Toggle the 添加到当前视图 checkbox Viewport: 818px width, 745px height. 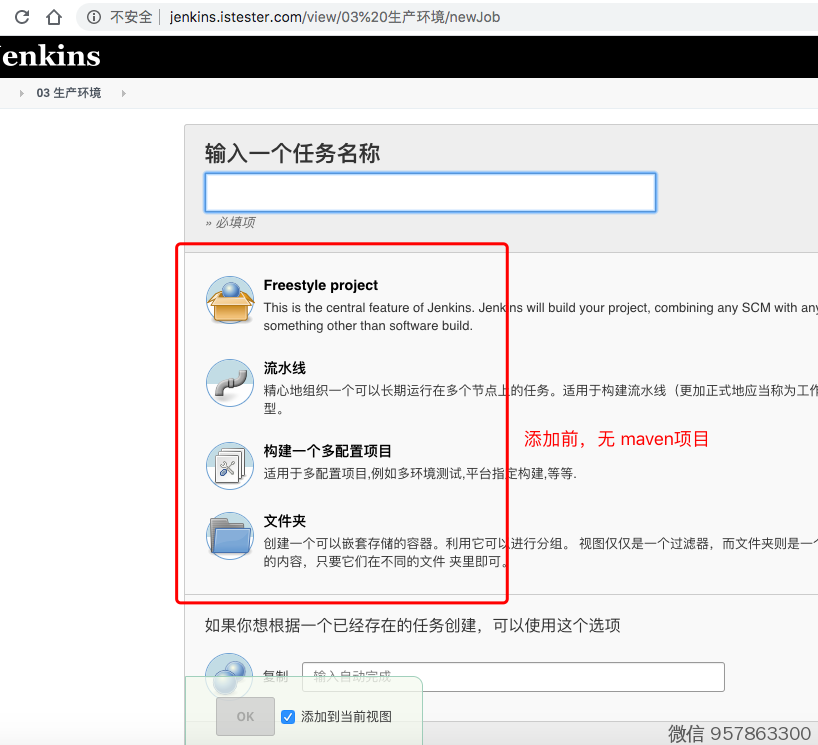pos(288,716)
